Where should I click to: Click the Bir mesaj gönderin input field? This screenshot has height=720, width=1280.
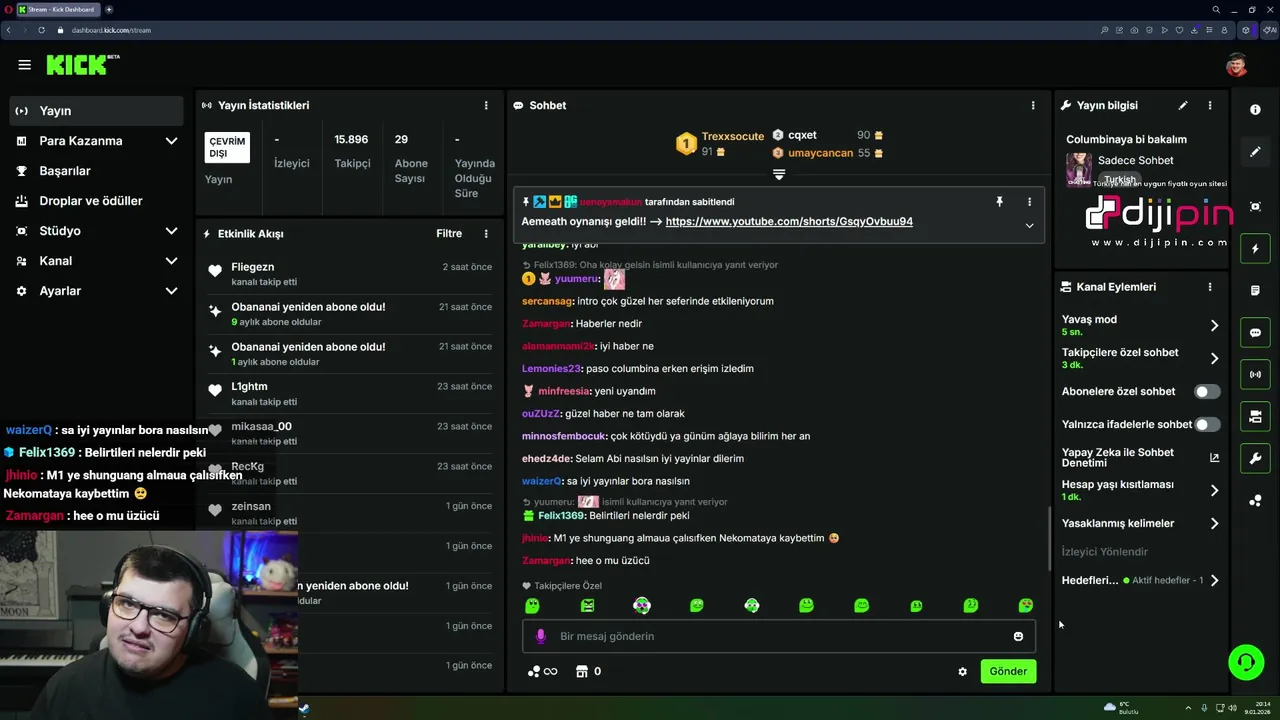point(780,636)
